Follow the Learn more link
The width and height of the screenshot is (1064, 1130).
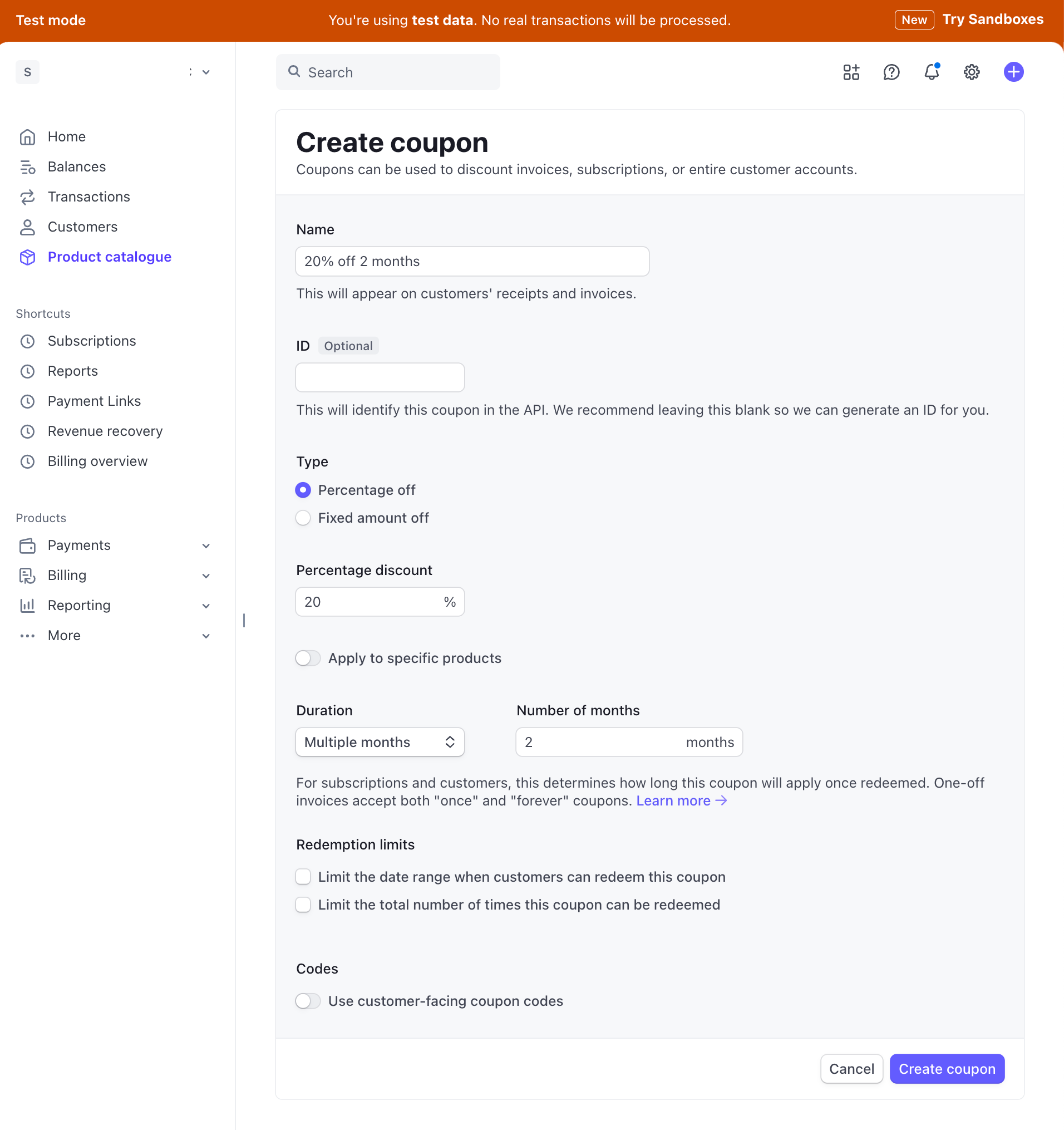click(681, 801)
